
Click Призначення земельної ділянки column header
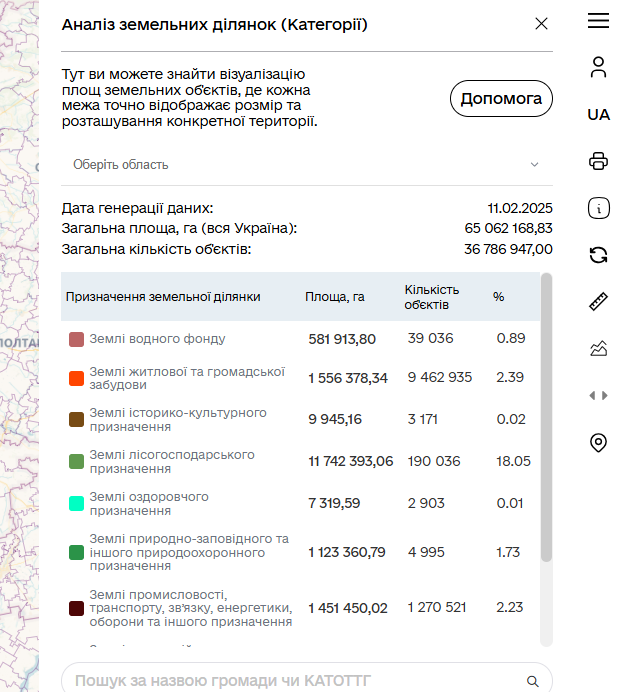[163, 297]
